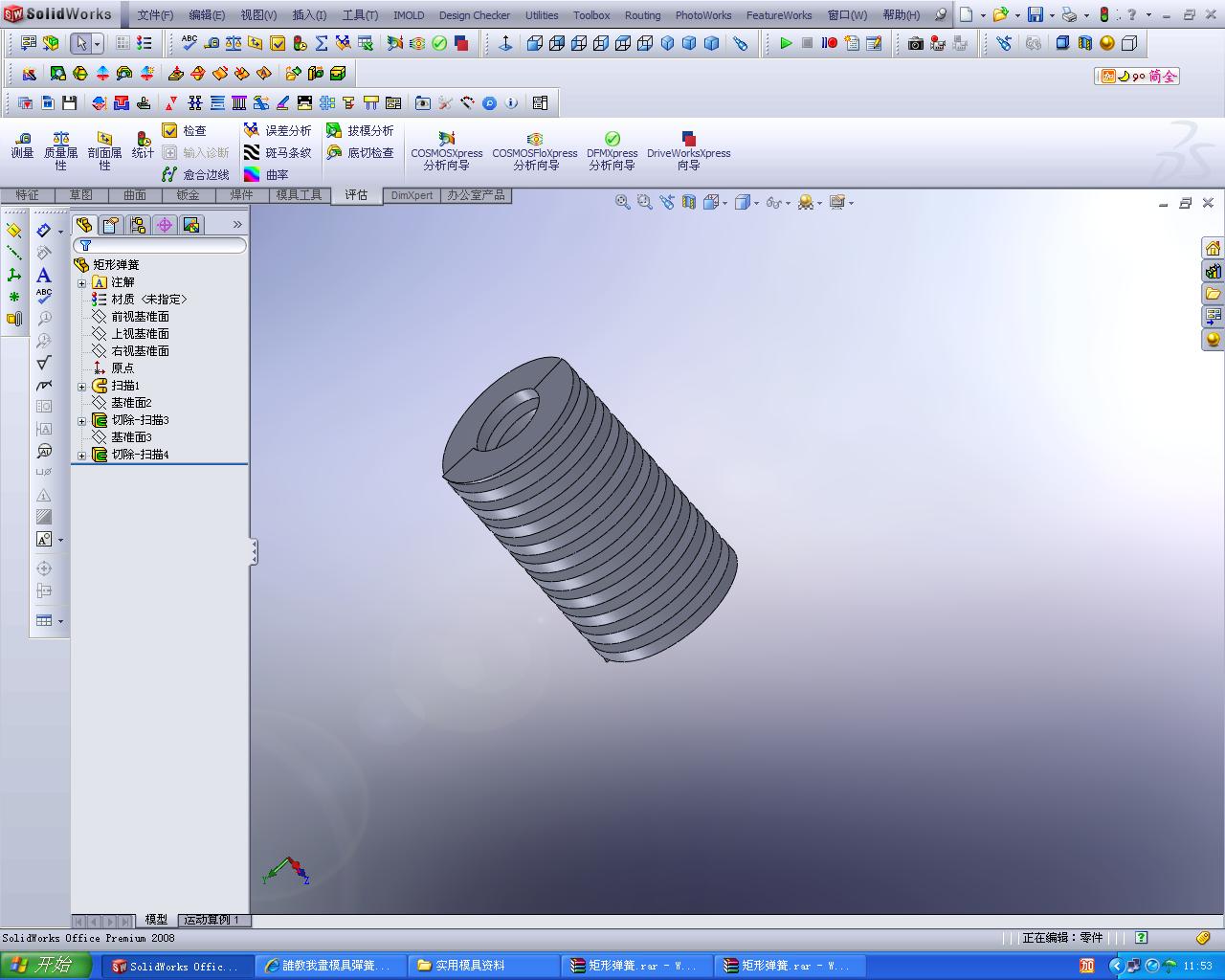Open the View Orientation dropdown arrow
This screenshot has height=980, width=1225.
coord(725,203)
